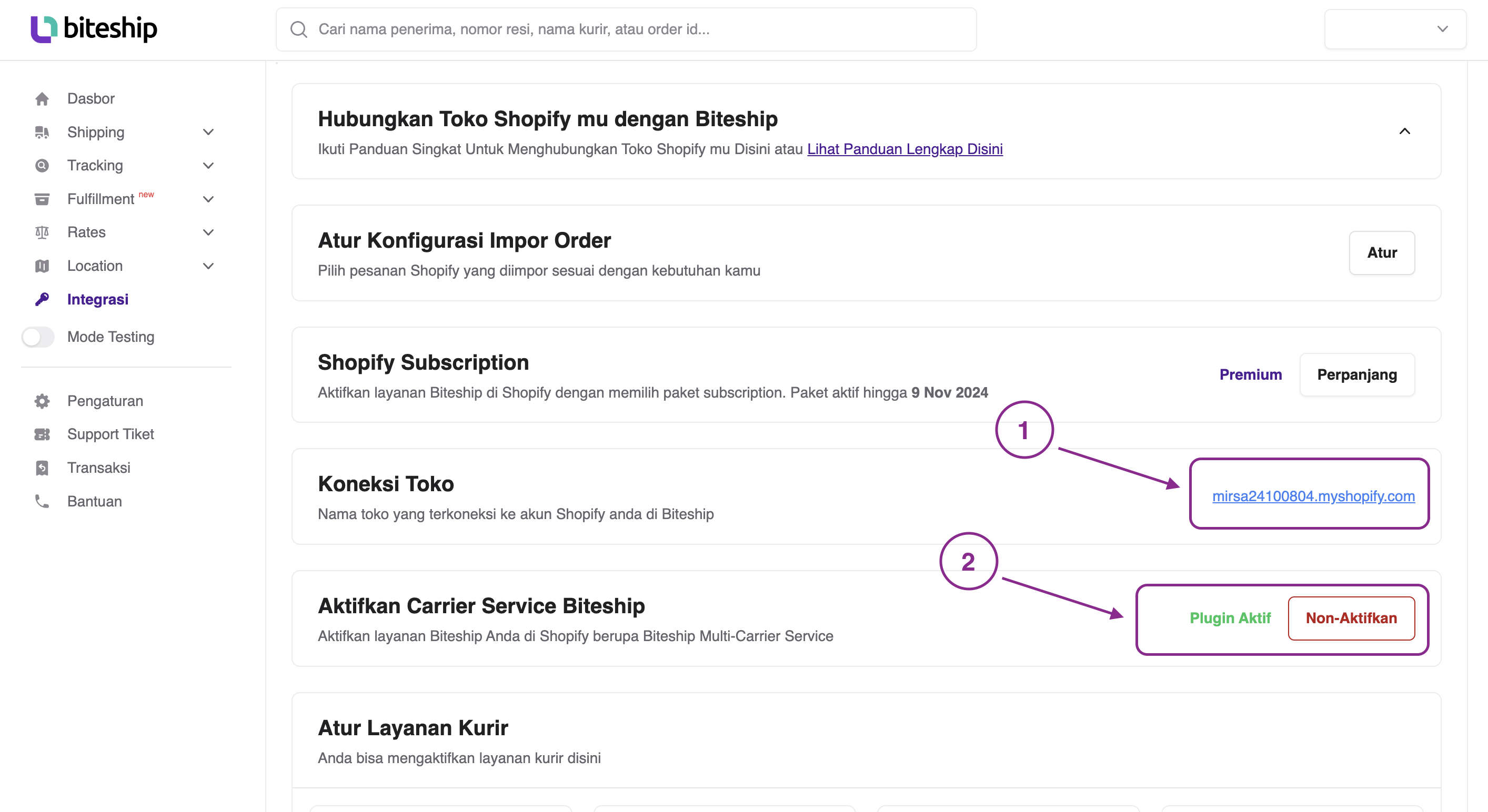This screenshot has width=1488, height=812.
Task: Click the Transaksi receipt icon
Action: (42, 468)
